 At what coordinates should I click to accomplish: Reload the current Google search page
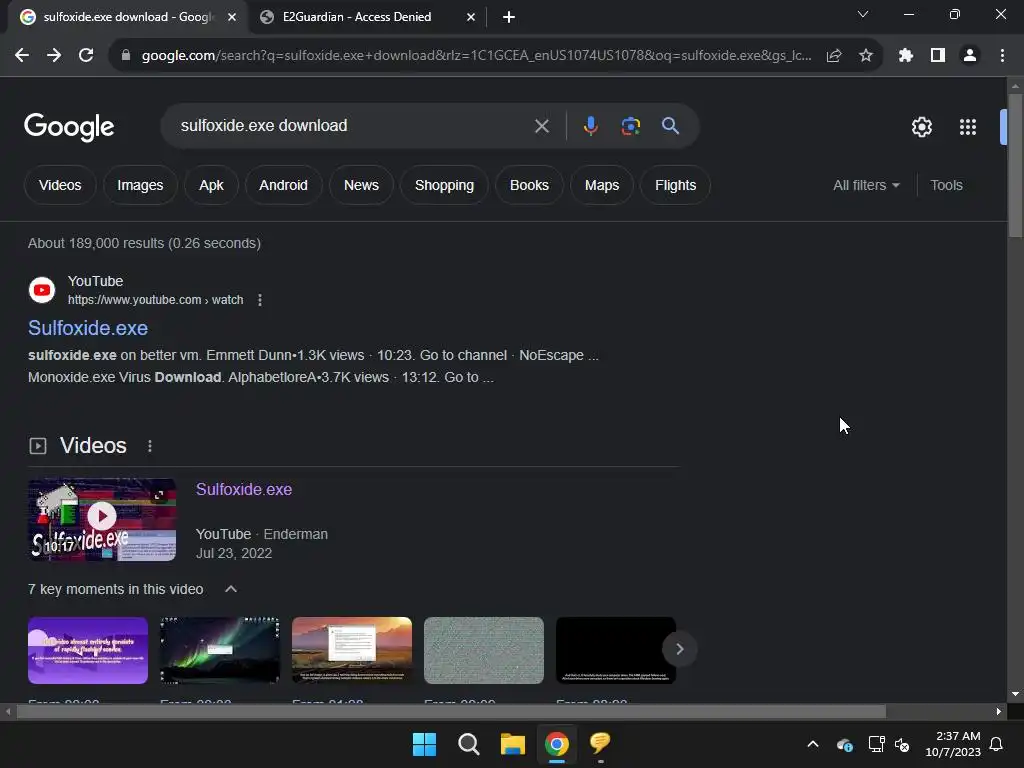(x=86, y=56)
